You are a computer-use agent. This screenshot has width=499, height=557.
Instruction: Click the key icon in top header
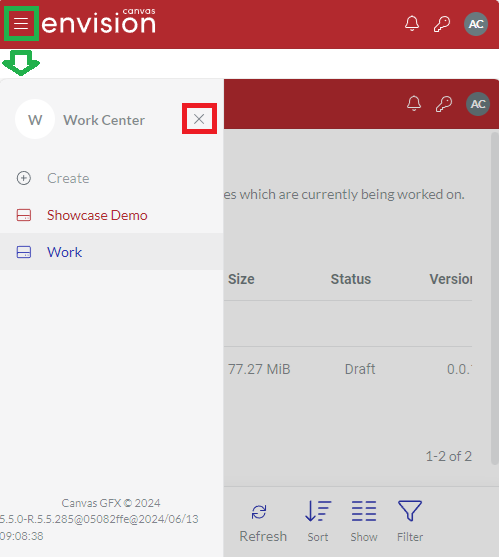[x=442, y=24]
